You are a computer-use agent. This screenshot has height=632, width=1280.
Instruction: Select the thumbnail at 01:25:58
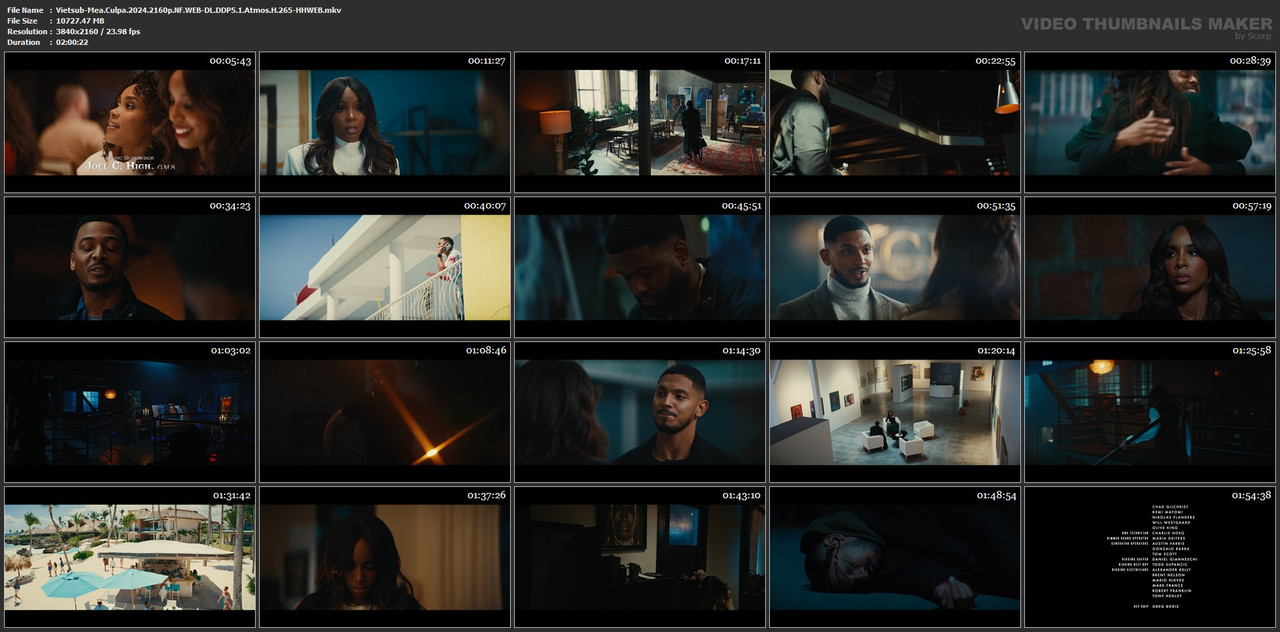click(1150, 412)
